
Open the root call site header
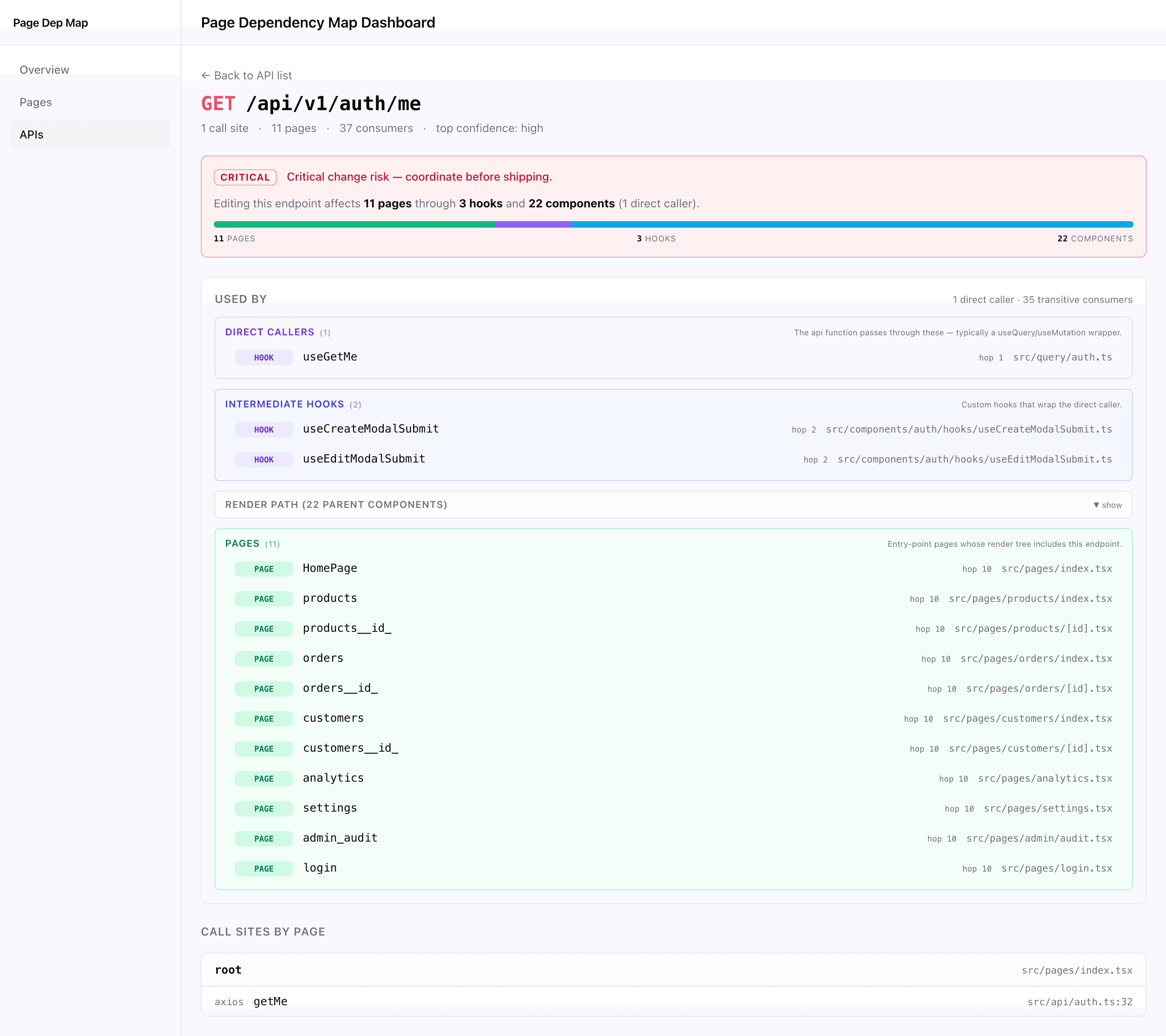pyautogui.click(x=673, y=970)
